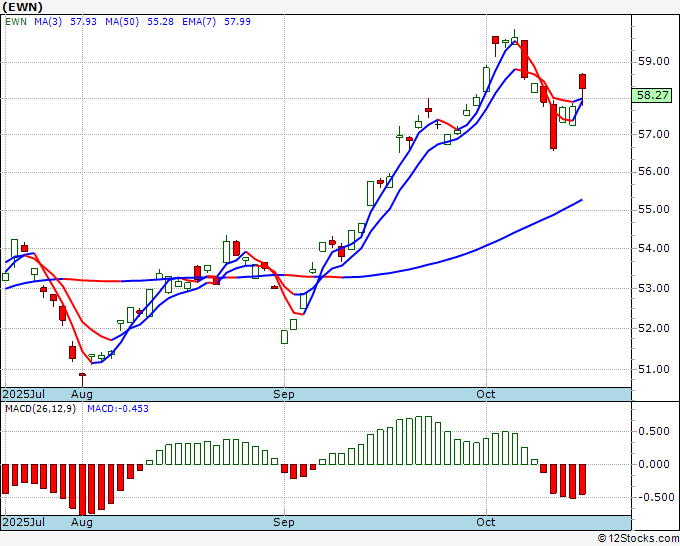This screenshot has width=680, height=546.
Task: Click the 0.500 MACD axis label
Action: point(654,431)
